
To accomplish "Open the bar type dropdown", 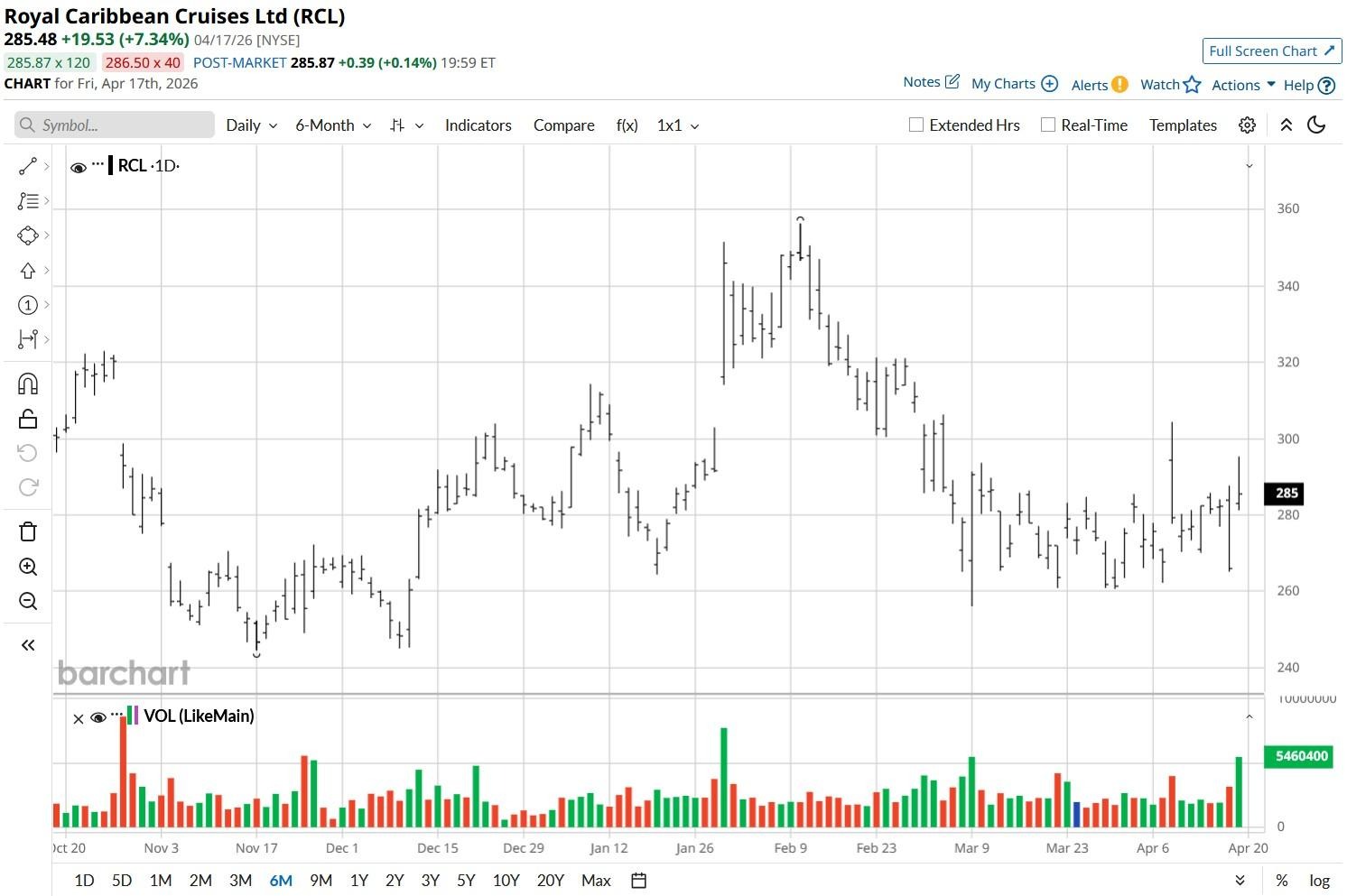I will point(406,125).
